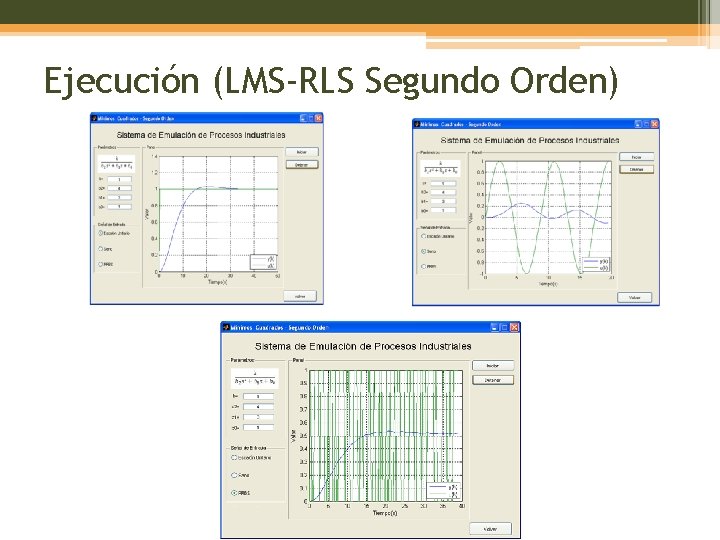Close the step-response window
The height and width of the screenshot is (540, 720).
[319, 118]
